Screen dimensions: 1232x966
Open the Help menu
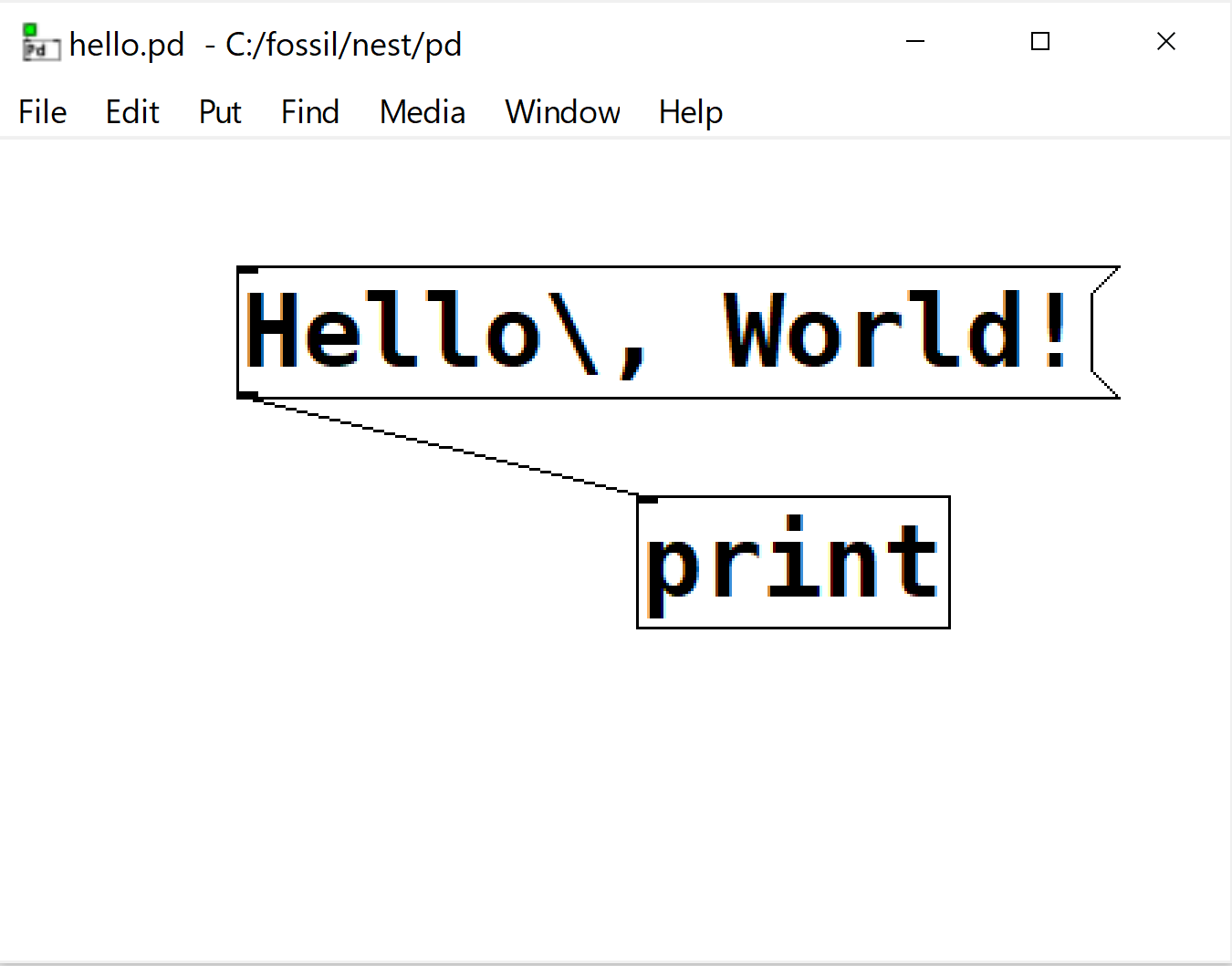pyautogui.click(x=691, y=112)
